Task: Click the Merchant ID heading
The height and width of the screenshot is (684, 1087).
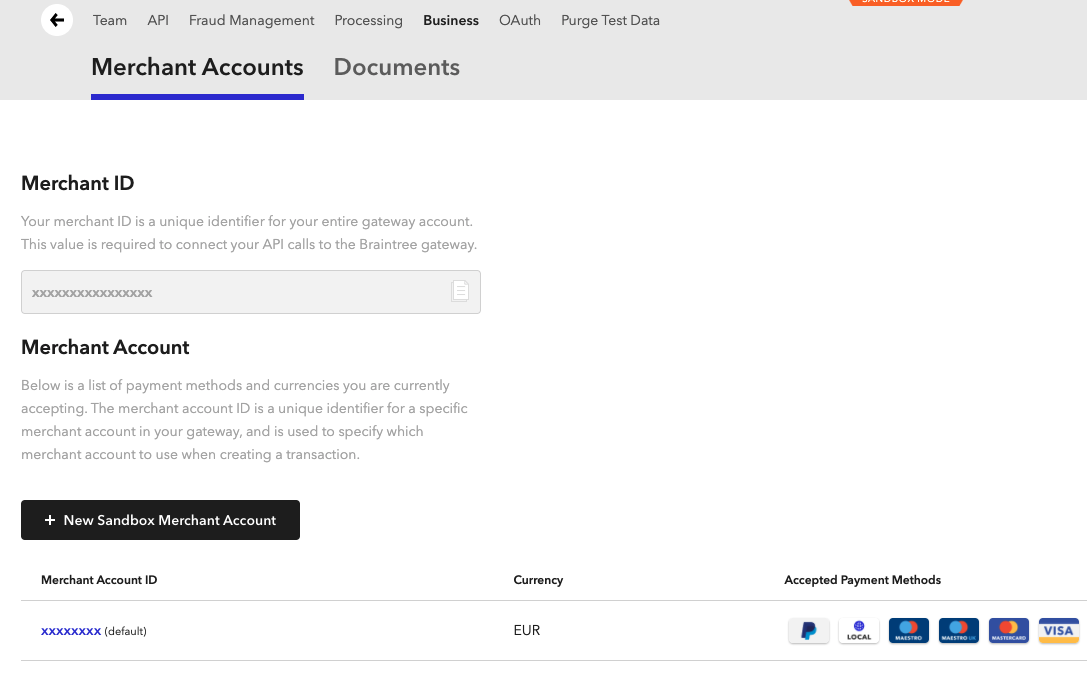Action: (78, 183)
